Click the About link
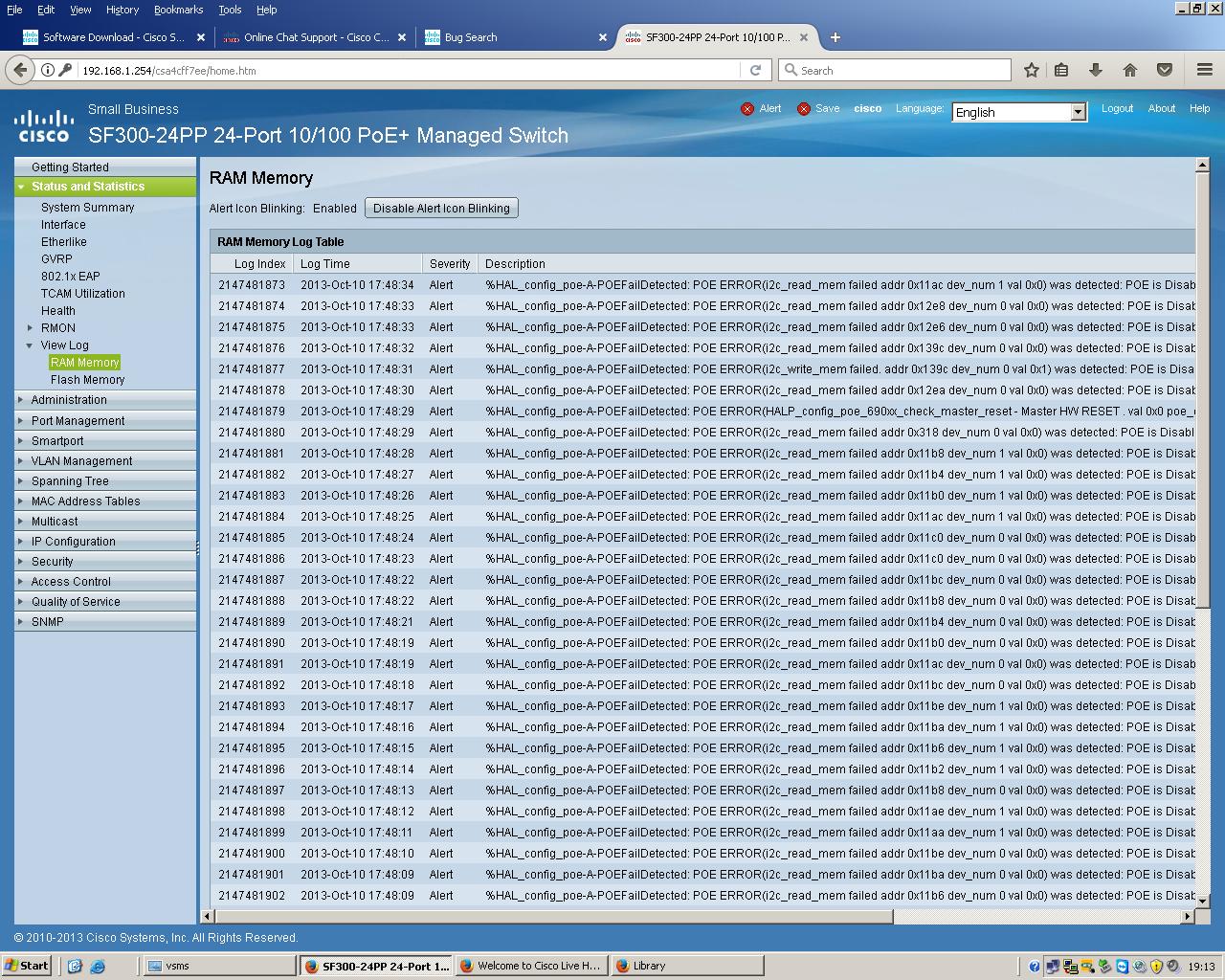Screen dimensions: 1225x980 [1162, 108]
